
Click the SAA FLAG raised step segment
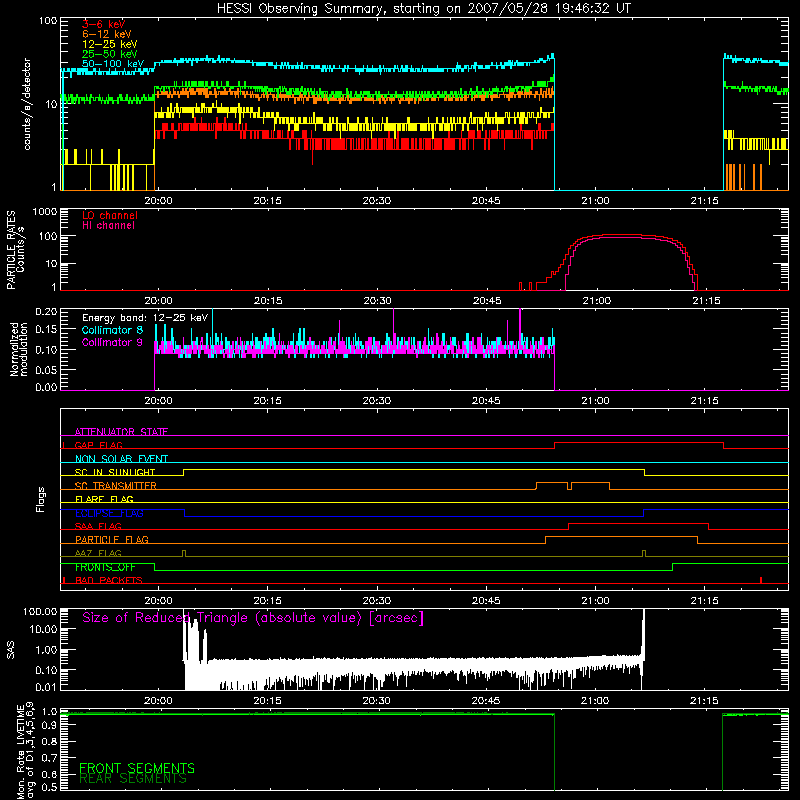pyautogui.click(x=639, y=523)
